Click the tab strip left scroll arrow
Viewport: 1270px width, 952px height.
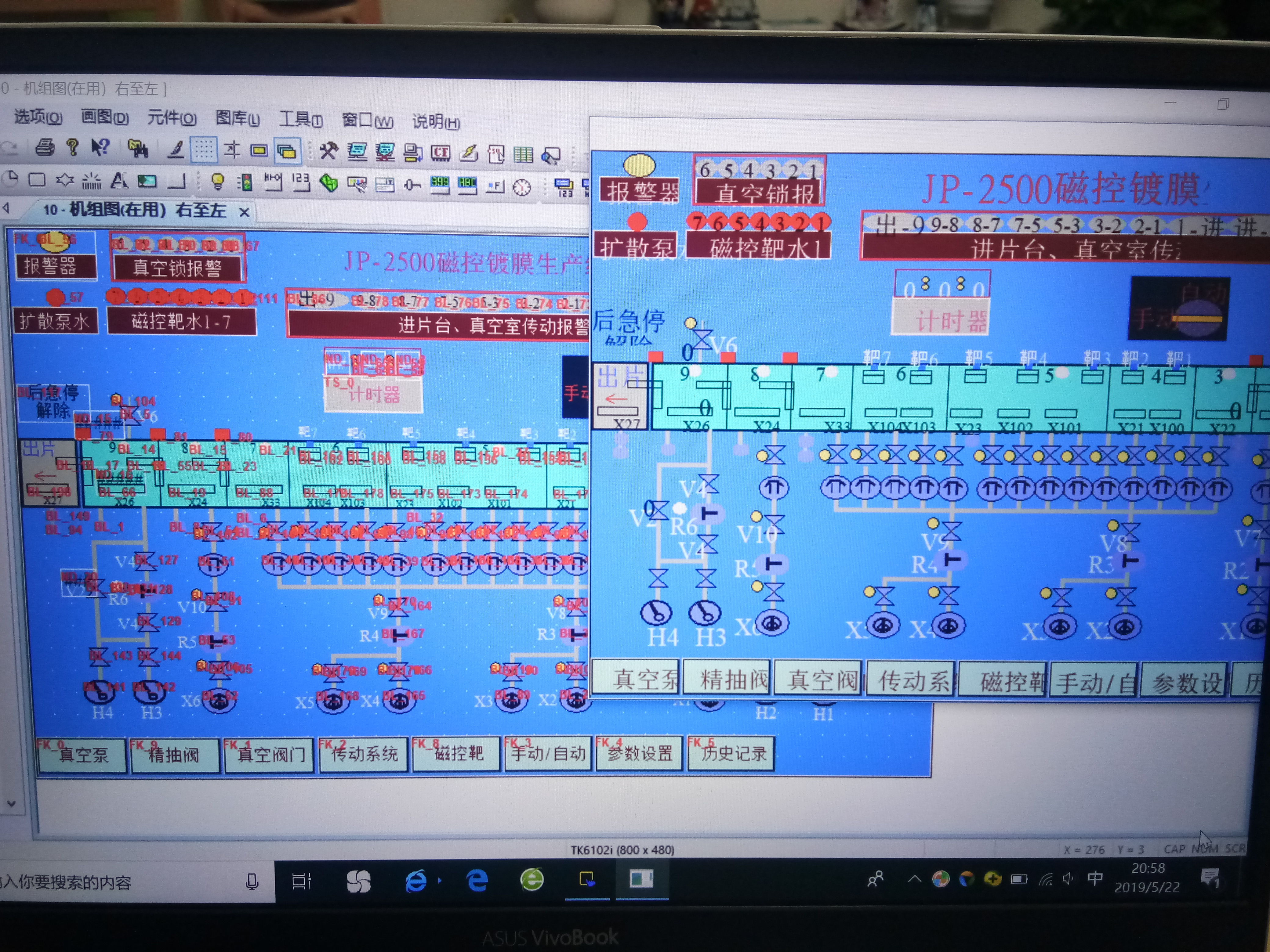[6, 208]
